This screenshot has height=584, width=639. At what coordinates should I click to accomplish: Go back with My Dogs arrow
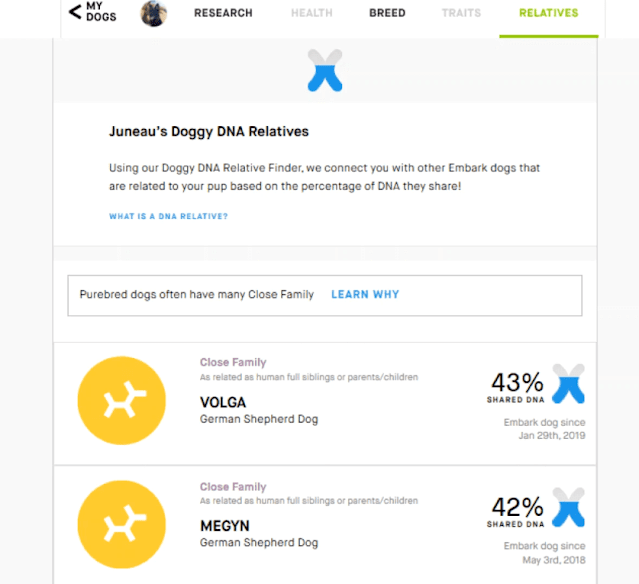[x=93, y=12]
